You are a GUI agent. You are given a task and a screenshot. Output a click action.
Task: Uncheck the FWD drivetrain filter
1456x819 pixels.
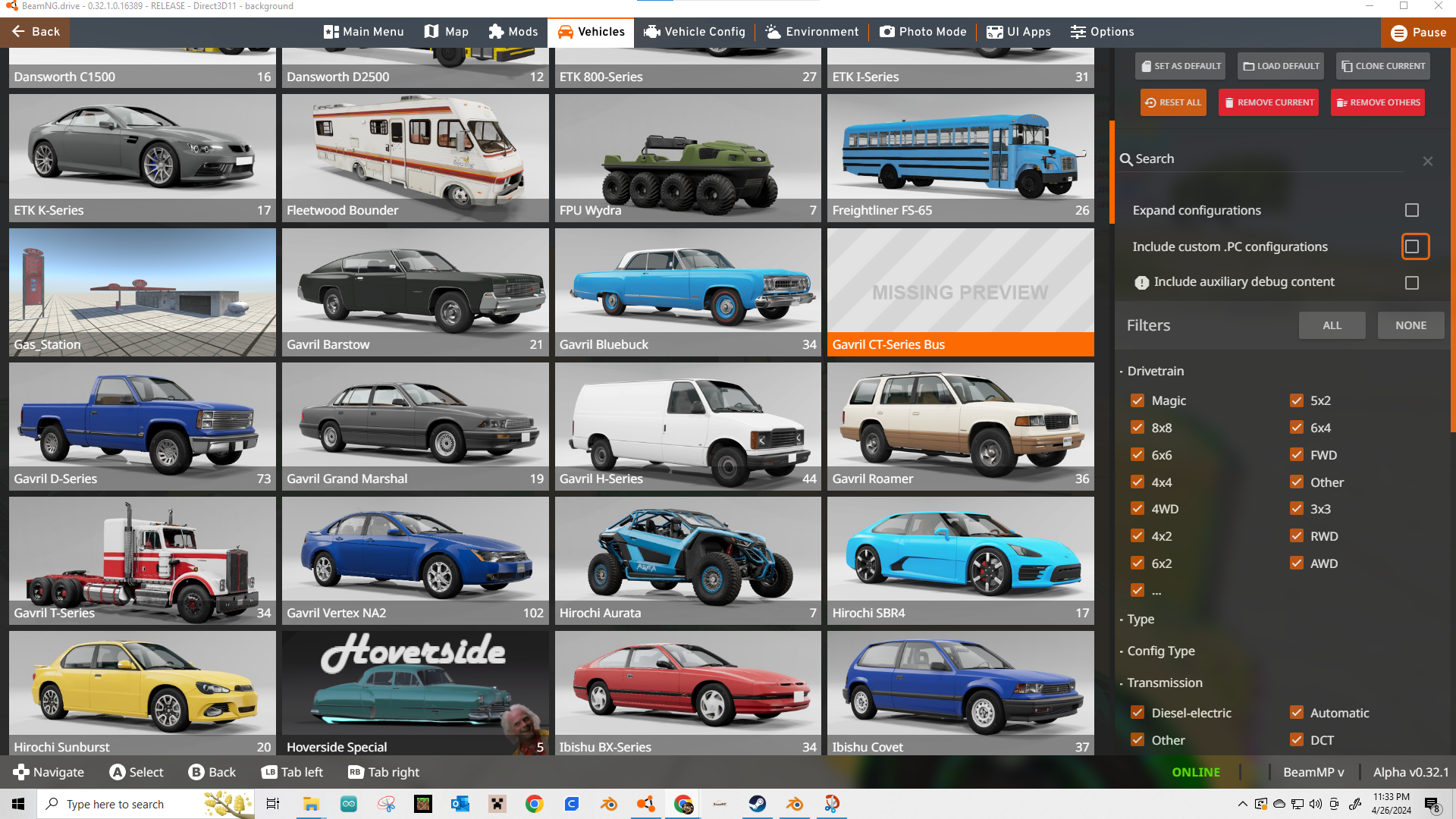click(1297, 455)
